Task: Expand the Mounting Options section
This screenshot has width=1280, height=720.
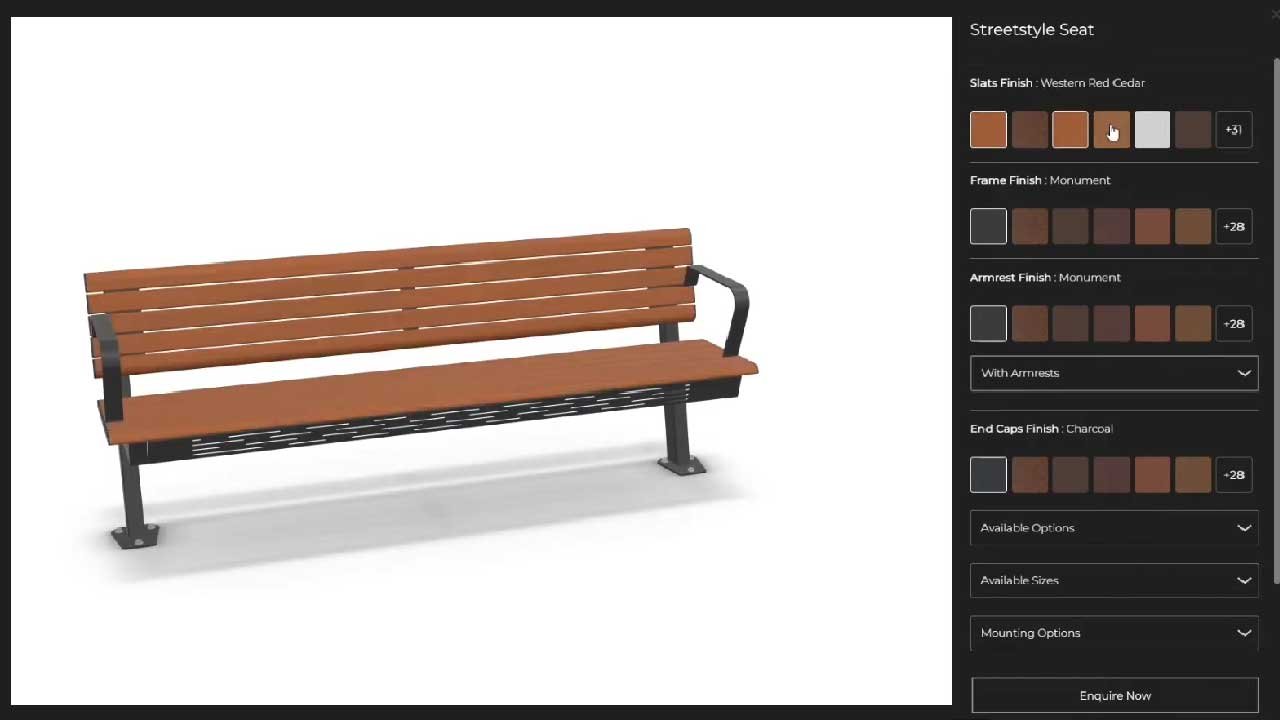Action: pyautogui.click(x=1114, y=633)
